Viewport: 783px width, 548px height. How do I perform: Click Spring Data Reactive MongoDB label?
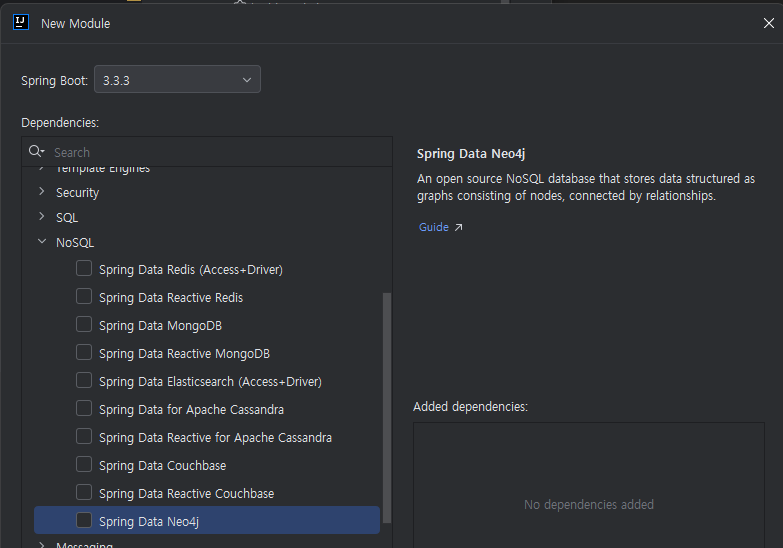click(x=184, y=354)
